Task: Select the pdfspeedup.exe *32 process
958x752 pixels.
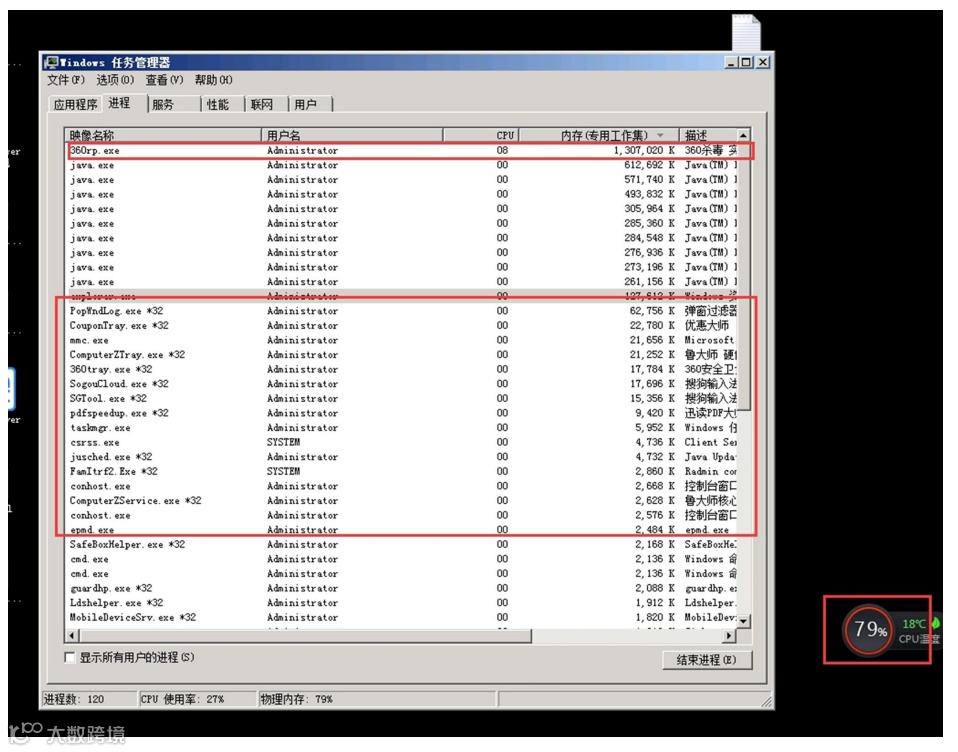Action: [401, 413]
